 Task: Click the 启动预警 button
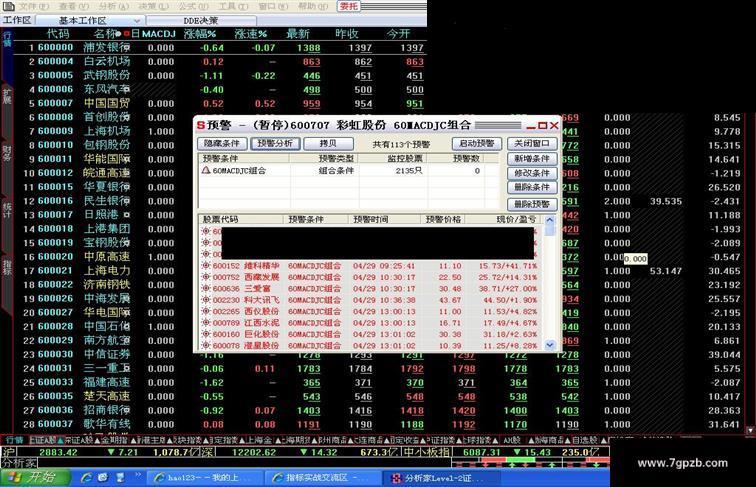click(x=477, y=143)
